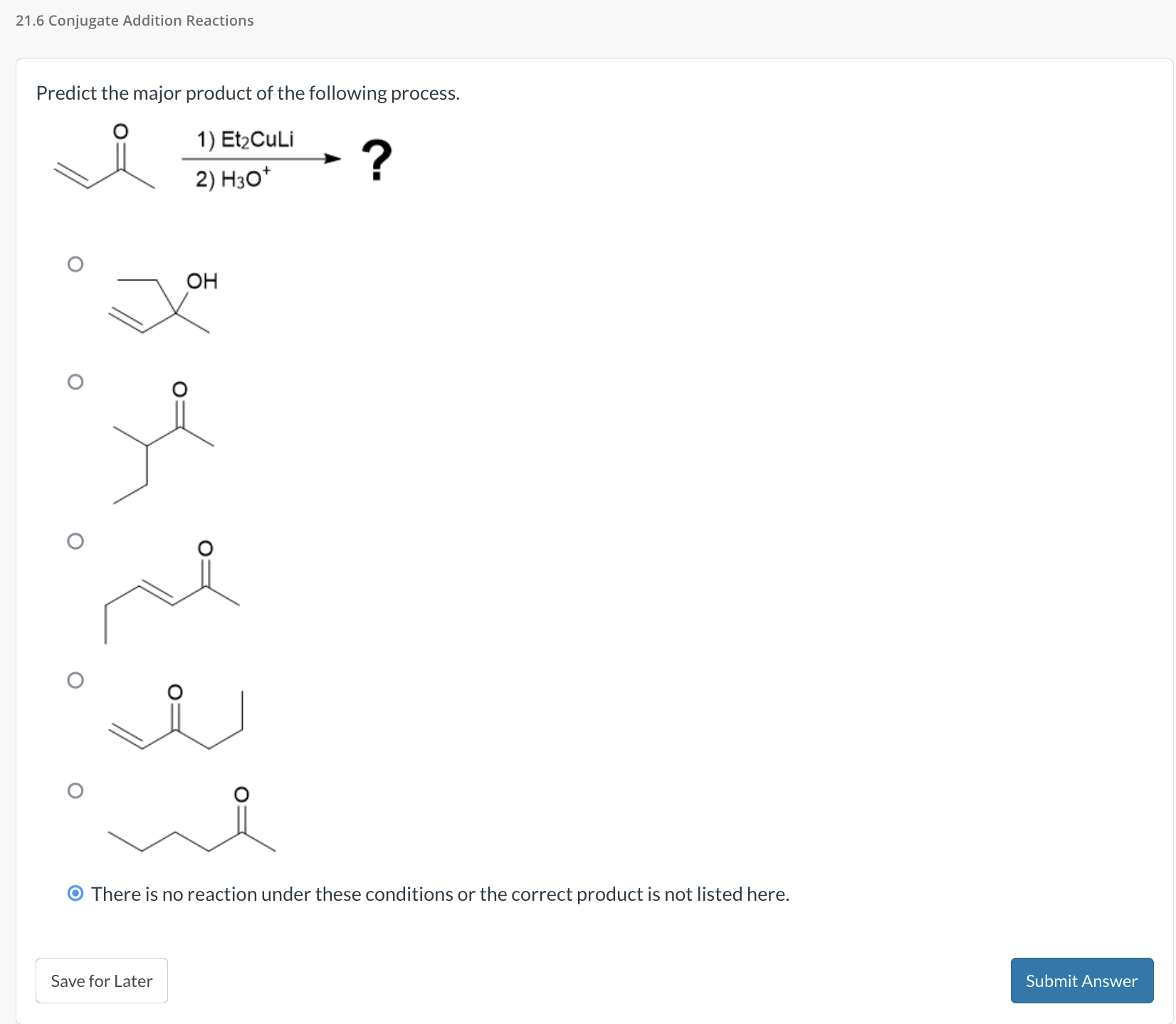1176x1024 pixels.
Task: Click the vinyl ketone structure image
Action: coord(177,723)
